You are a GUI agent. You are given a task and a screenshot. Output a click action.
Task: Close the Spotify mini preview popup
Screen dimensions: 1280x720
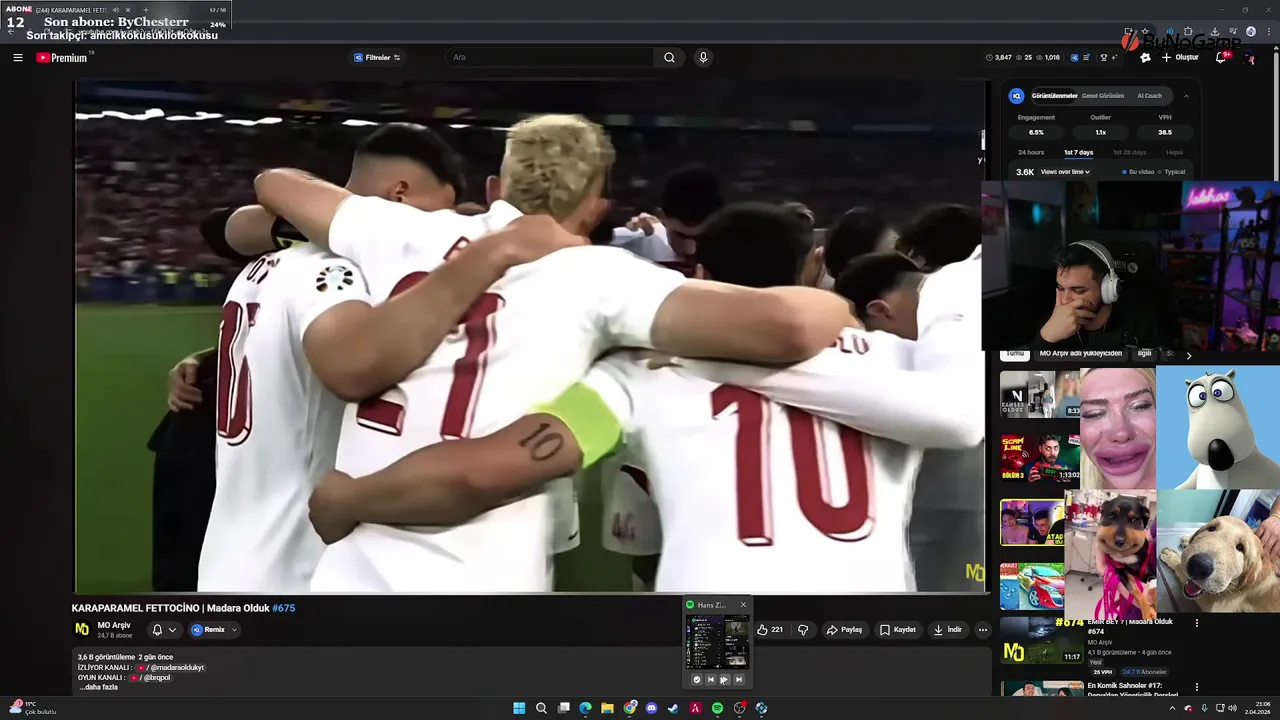pos(743,605)
